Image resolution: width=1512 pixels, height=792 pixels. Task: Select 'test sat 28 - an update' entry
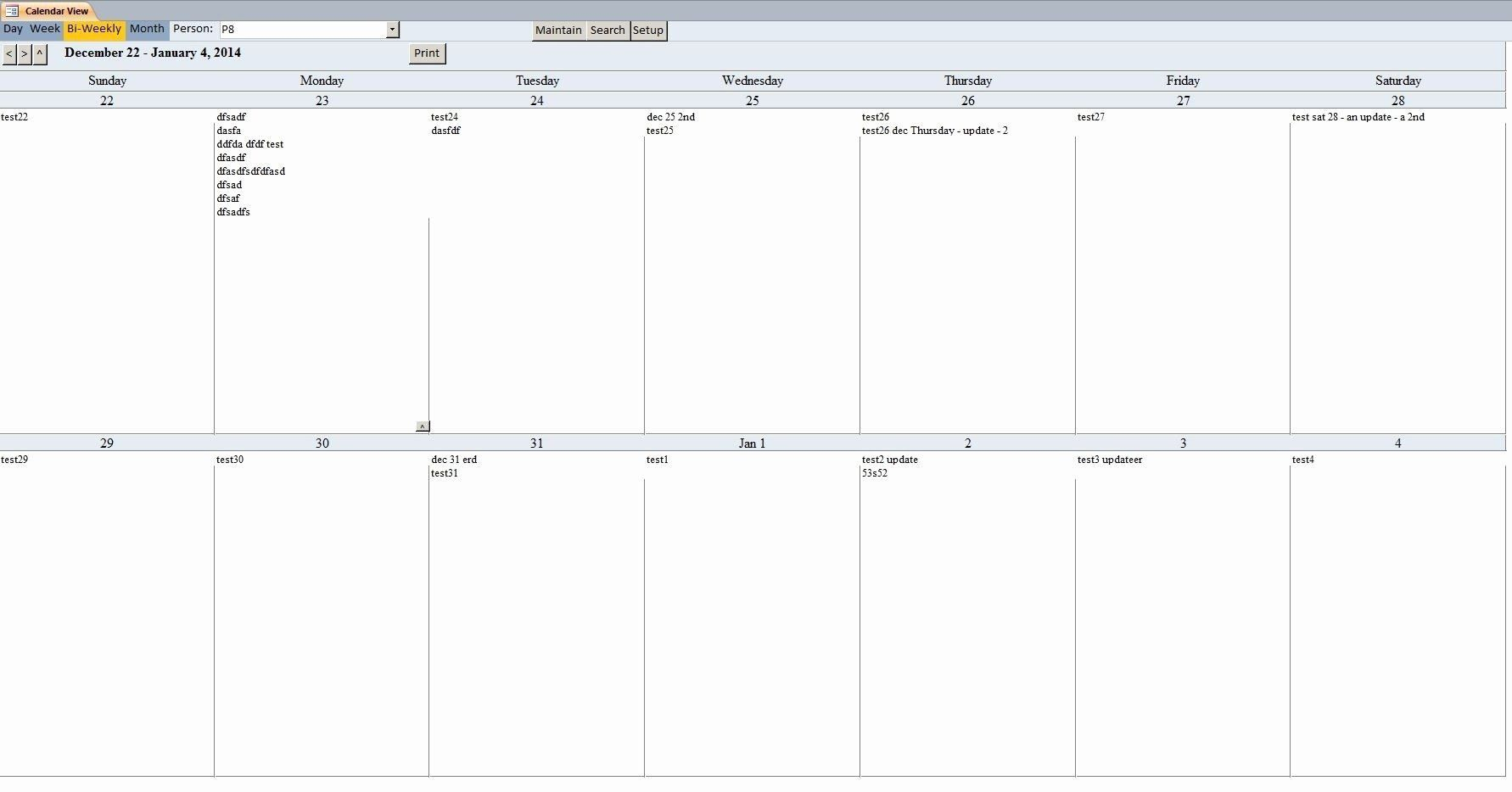(1358, 117)
